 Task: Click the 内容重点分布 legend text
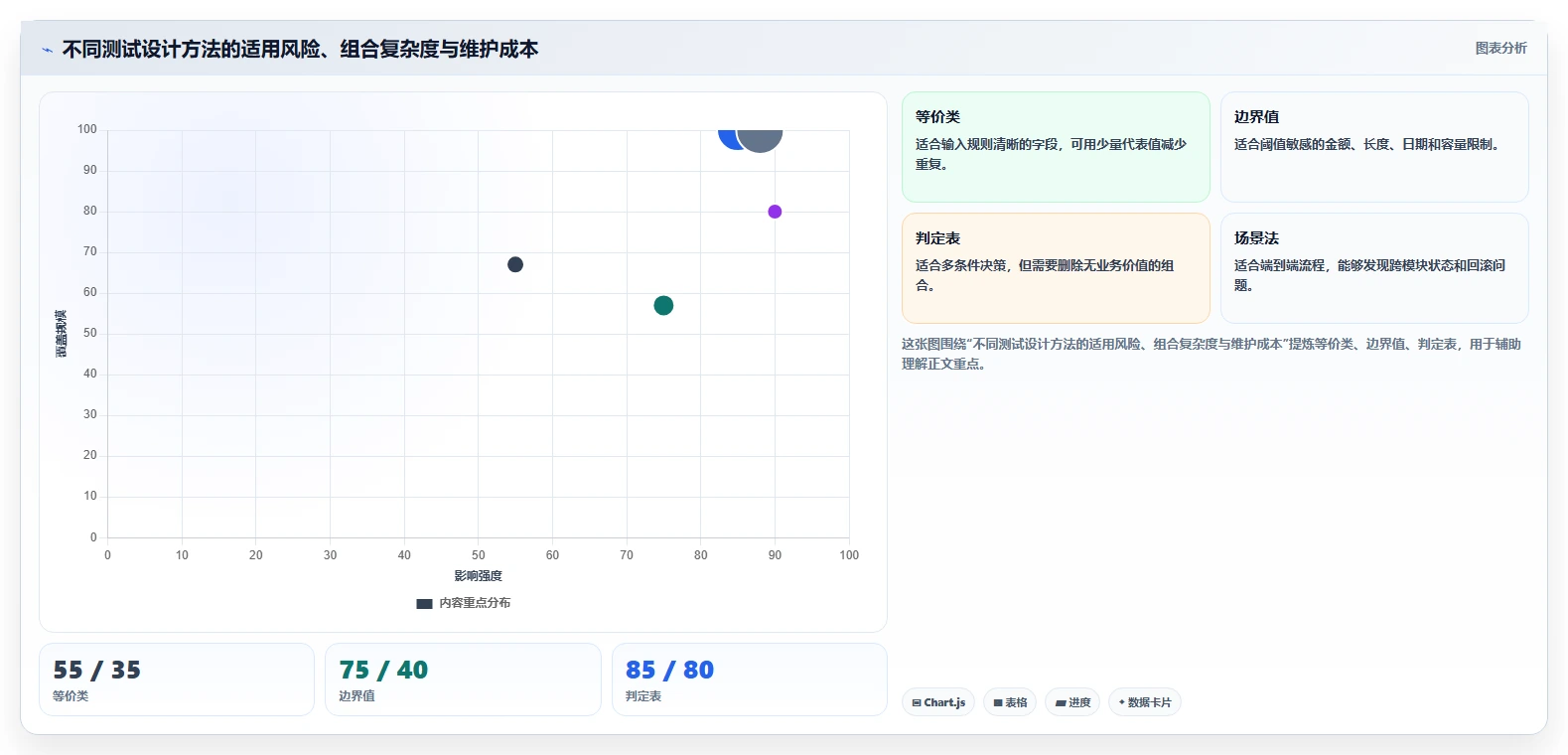pos(475,603)
